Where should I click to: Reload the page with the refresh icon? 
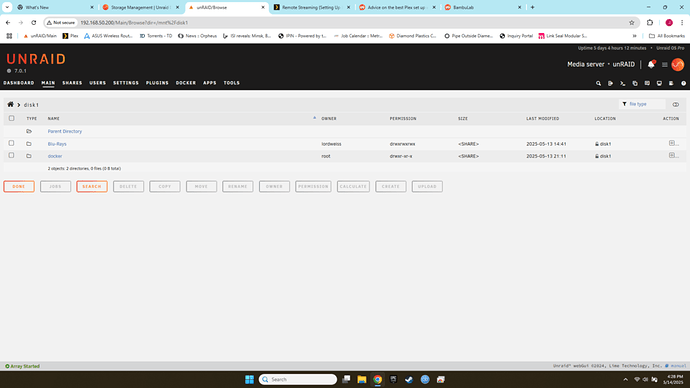pos(33,22)
